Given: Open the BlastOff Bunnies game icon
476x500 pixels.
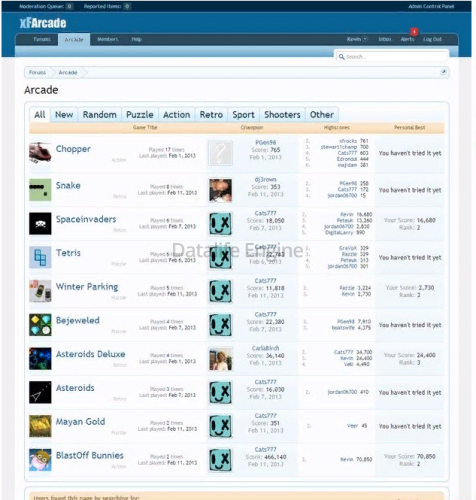Looking at the screenshot, I should [40, 460].
